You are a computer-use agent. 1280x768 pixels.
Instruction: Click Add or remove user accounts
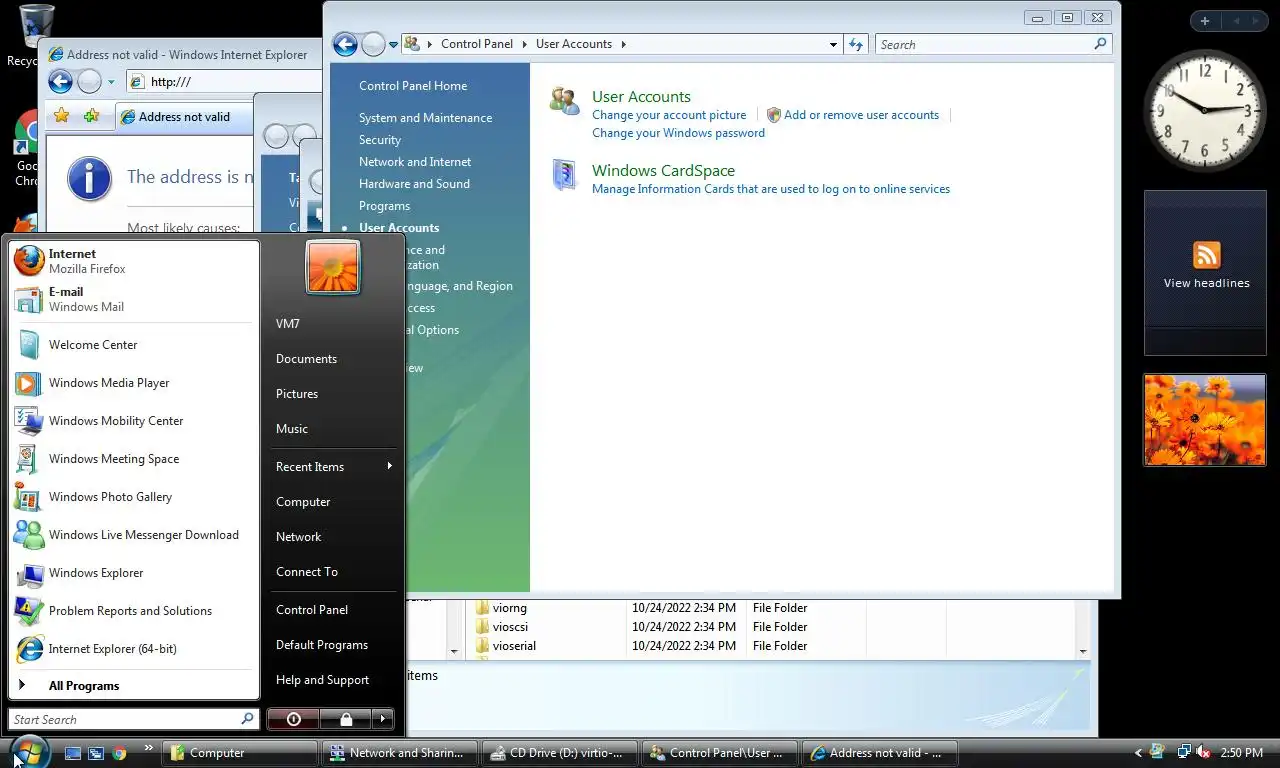(861, 115)
